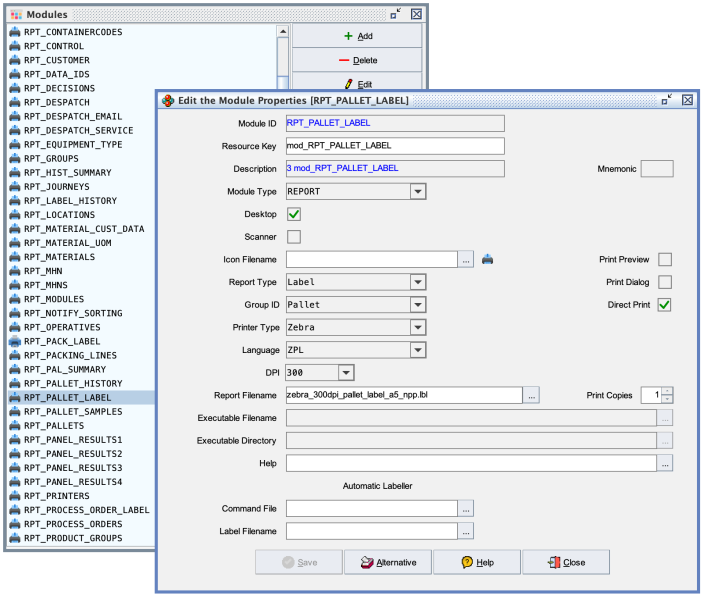Click Delete button in Modules window
The image size is (704, 599).
[x=357, y=60]
